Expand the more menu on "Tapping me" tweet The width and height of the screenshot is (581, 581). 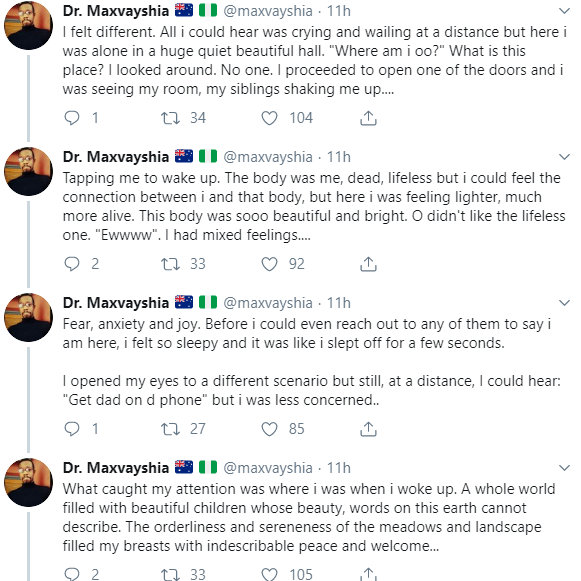[564, 157]
